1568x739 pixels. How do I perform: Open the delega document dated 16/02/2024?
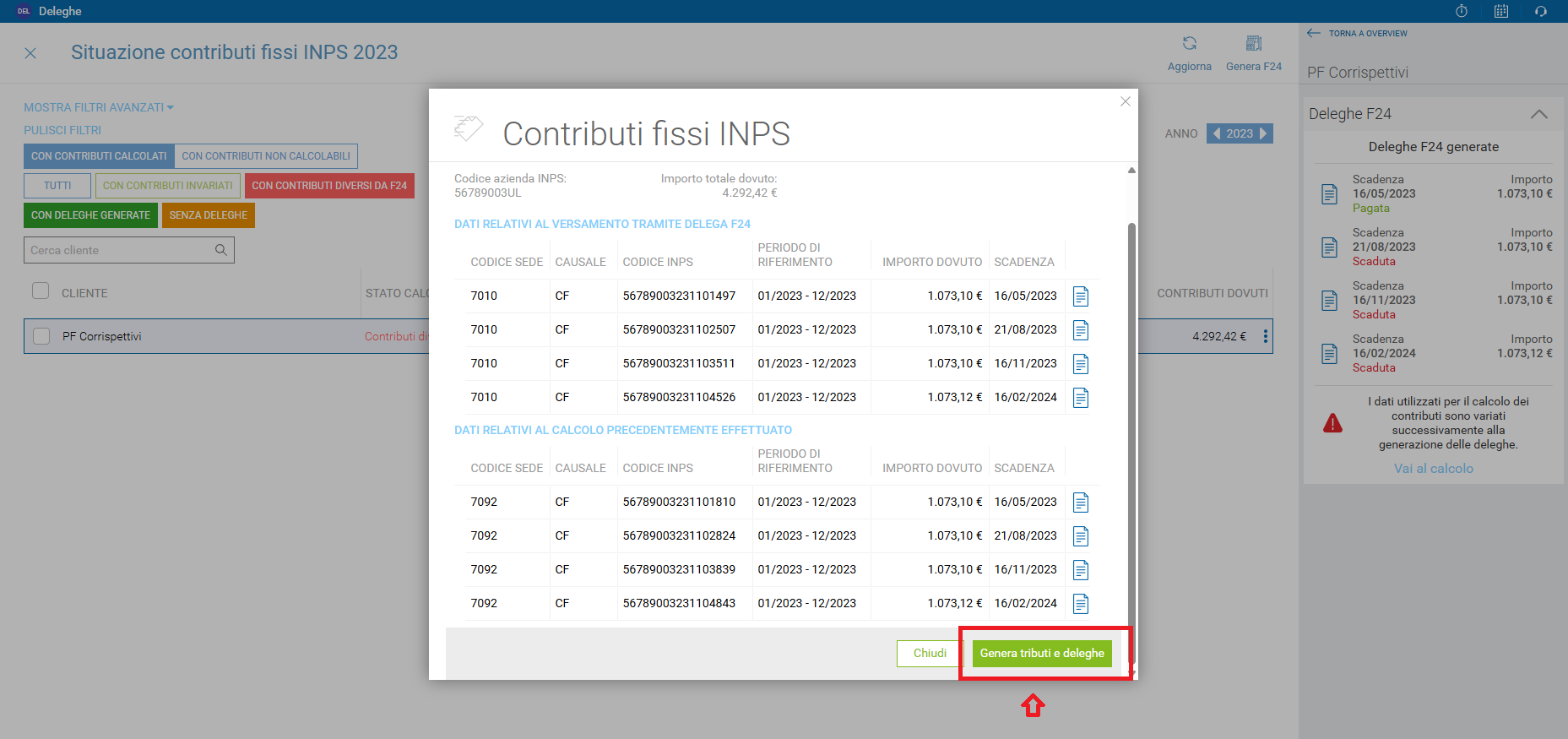point(1330,354)
